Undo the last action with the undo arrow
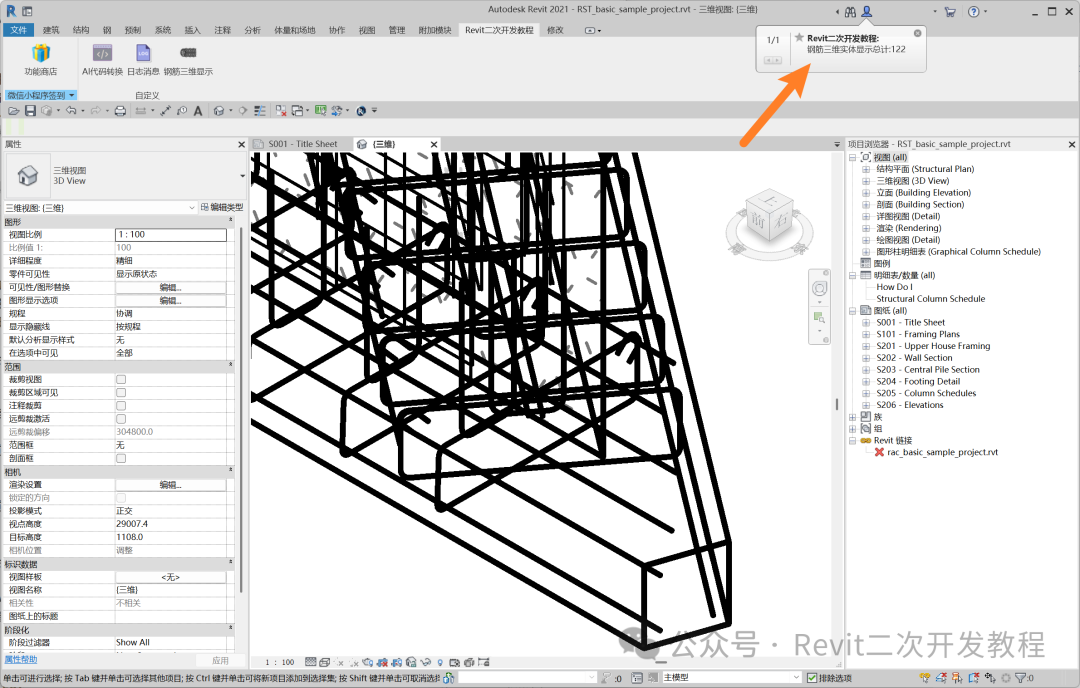Screen dimensions: 1080x688 [70, 111]
